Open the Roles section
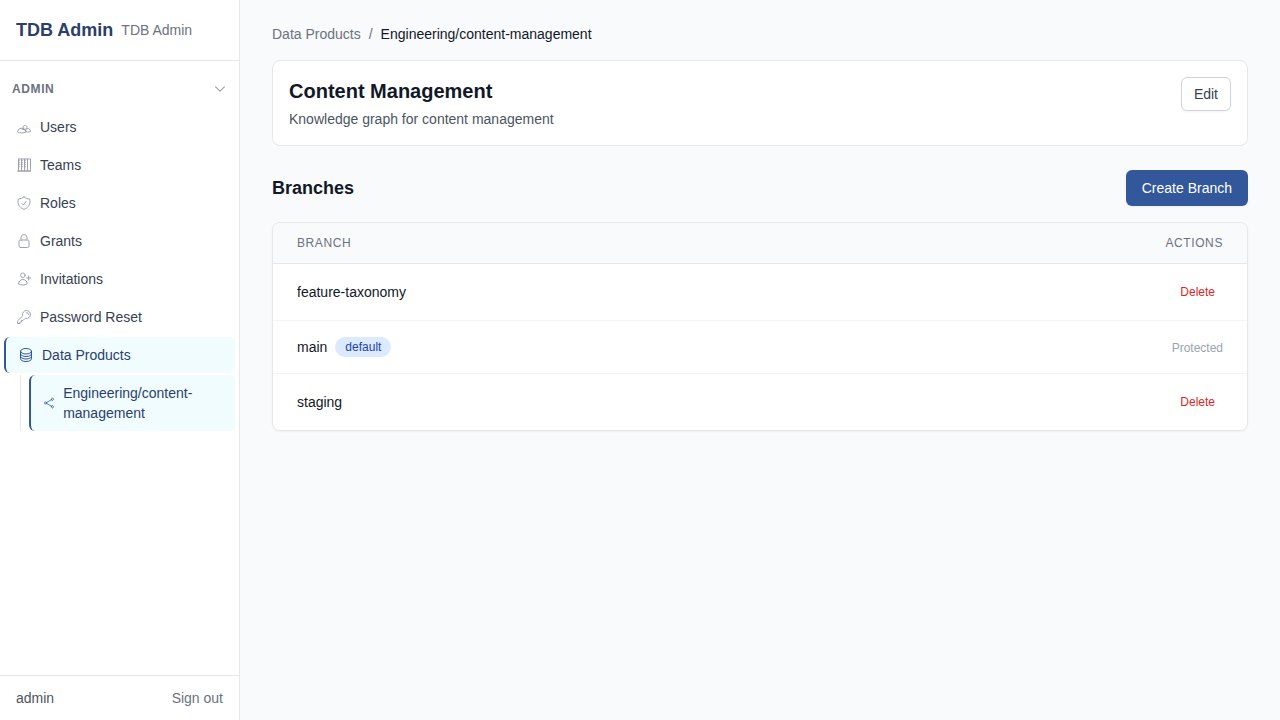 119,203
